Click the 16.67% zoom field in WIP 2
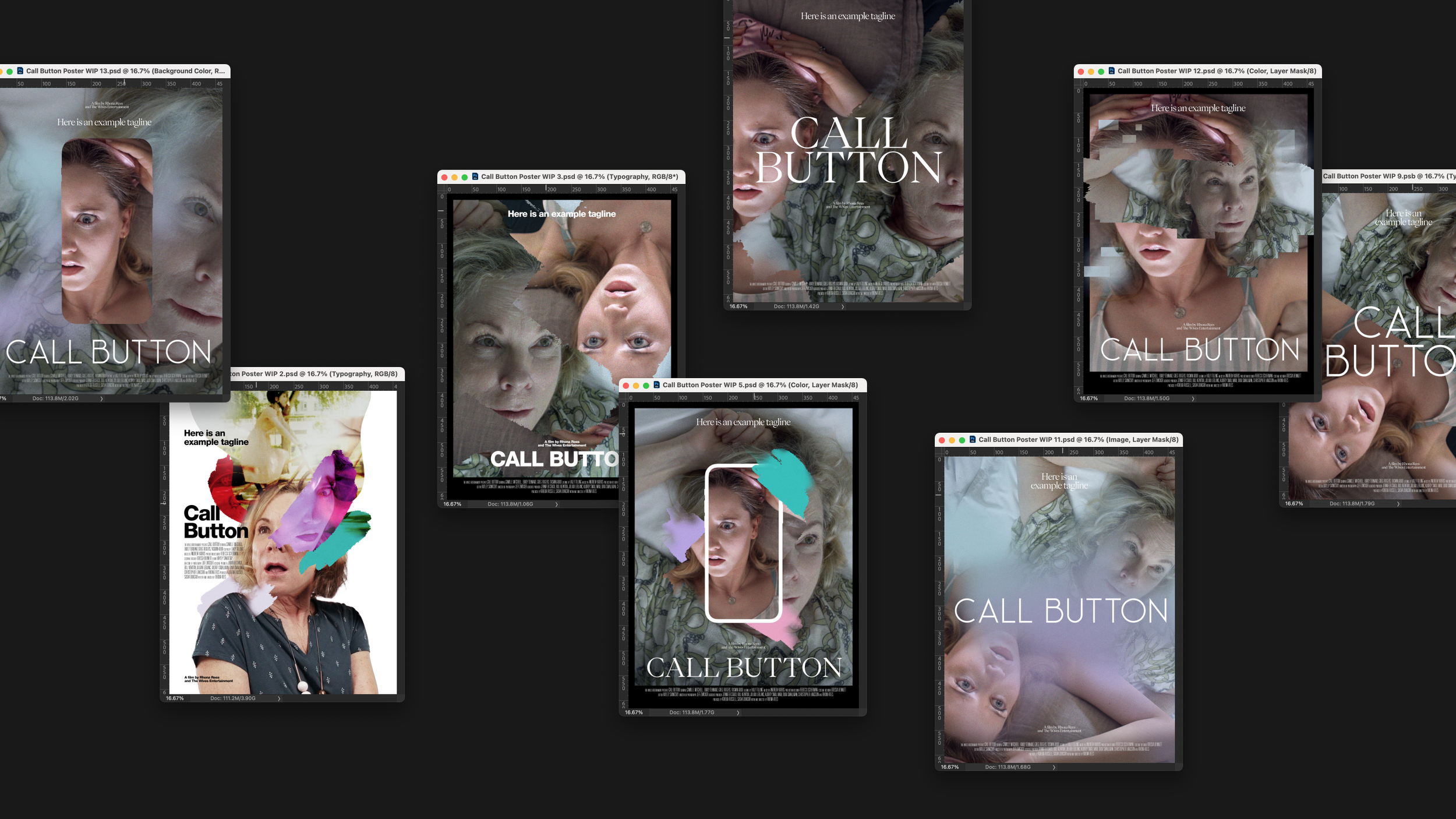Screen dimensions: 1456x819 coord(175,698)
